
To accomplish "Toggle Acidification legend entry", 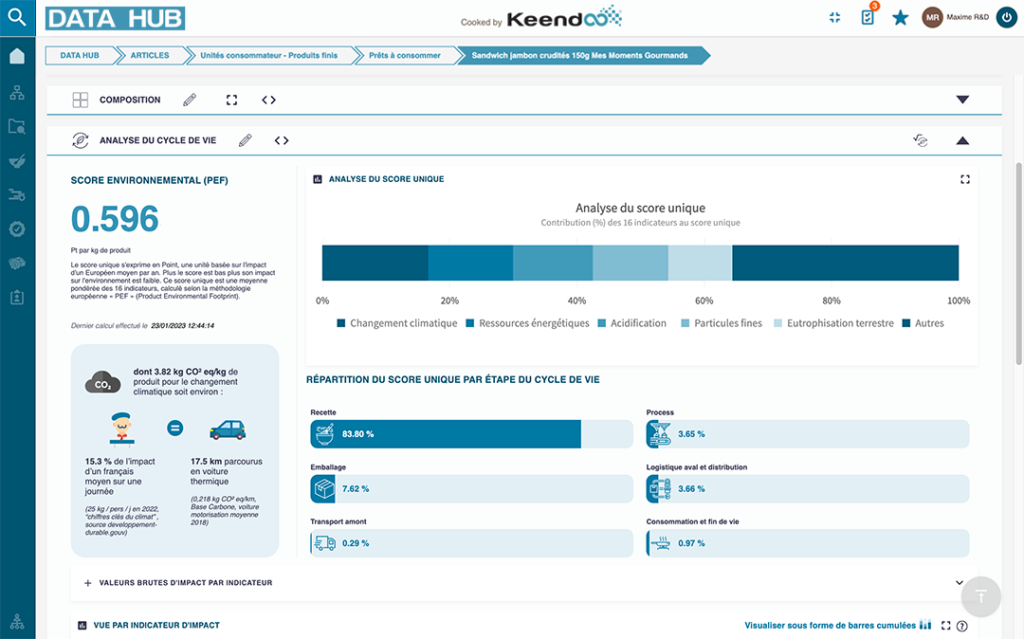I will (632, 323).
